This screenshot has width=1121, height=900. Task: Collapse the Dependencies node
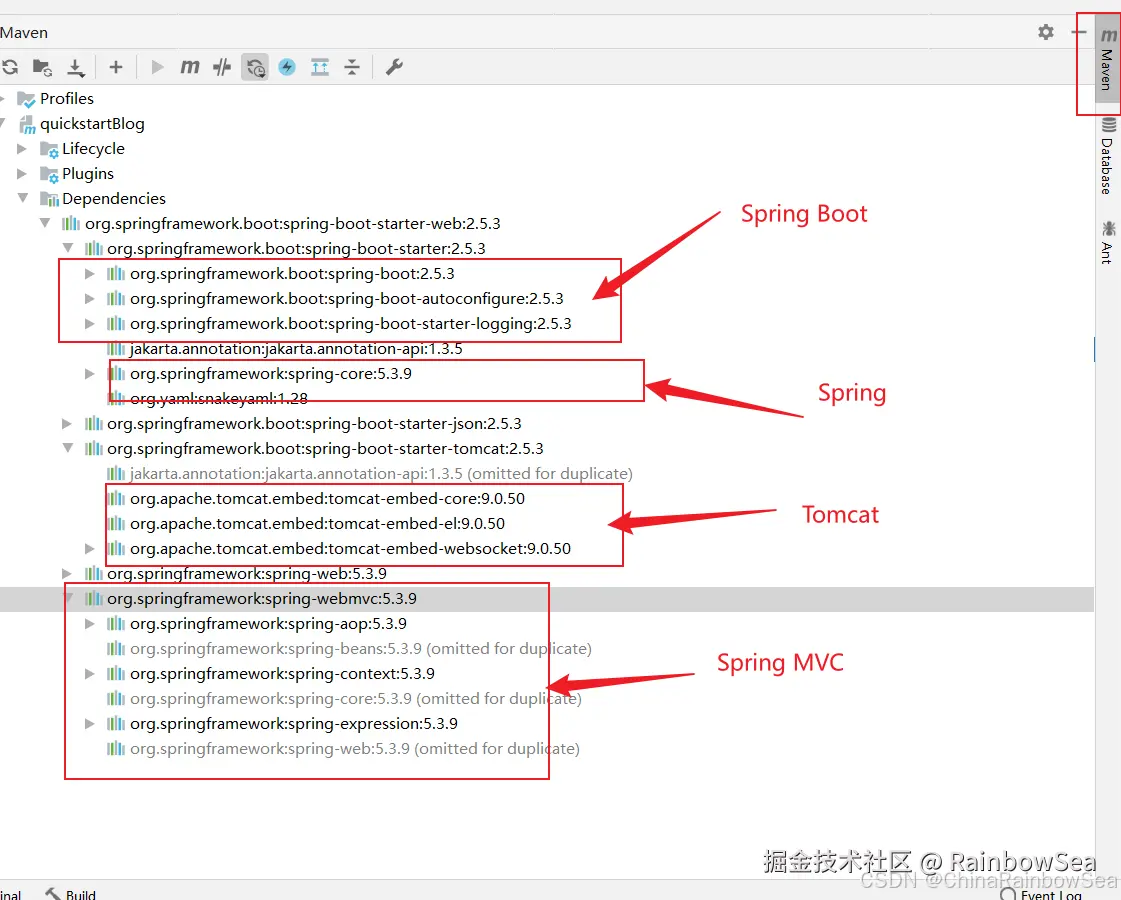23,198
